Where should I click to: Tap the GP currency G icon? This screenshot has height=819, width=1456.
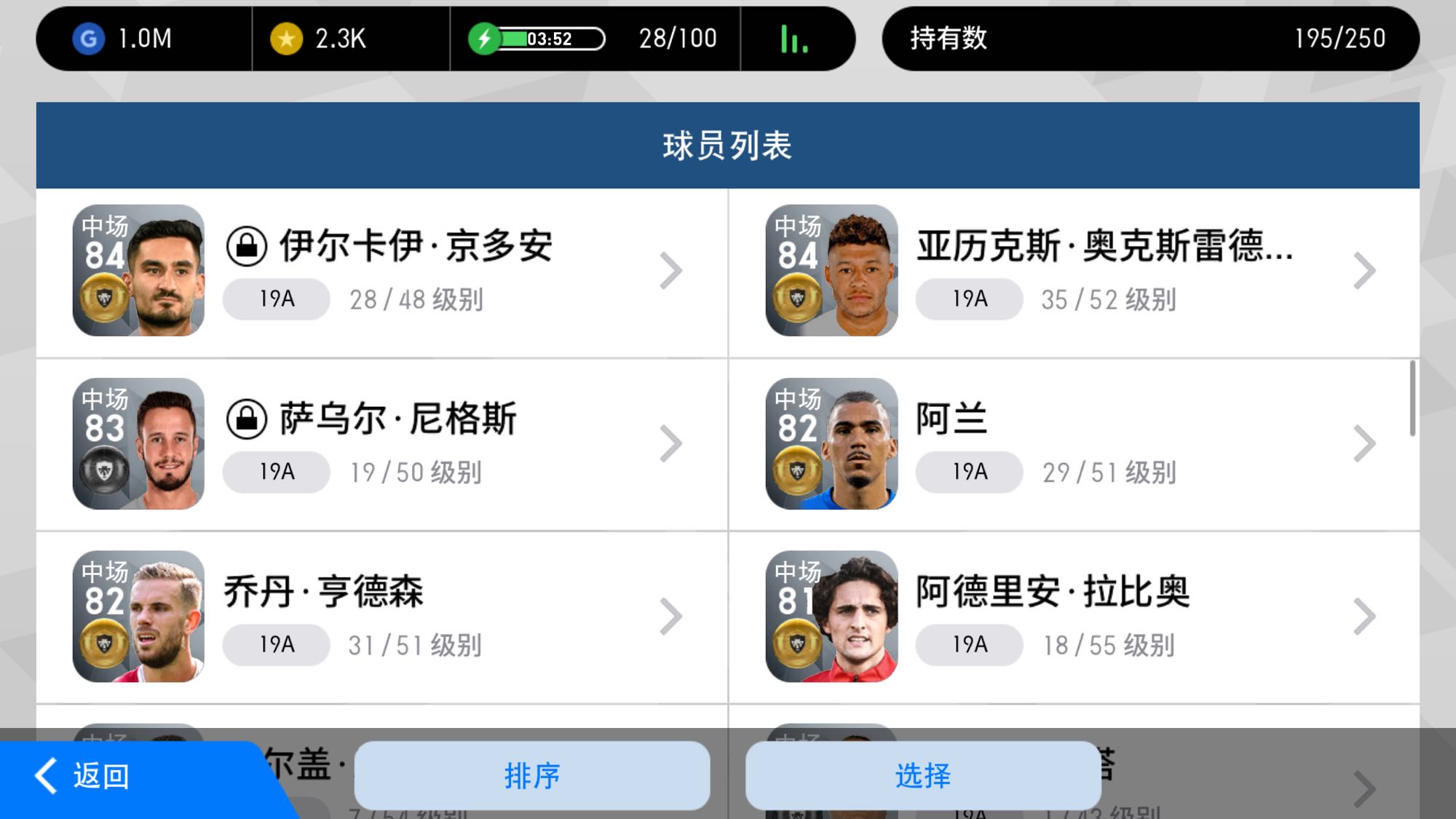pos(88,39)
